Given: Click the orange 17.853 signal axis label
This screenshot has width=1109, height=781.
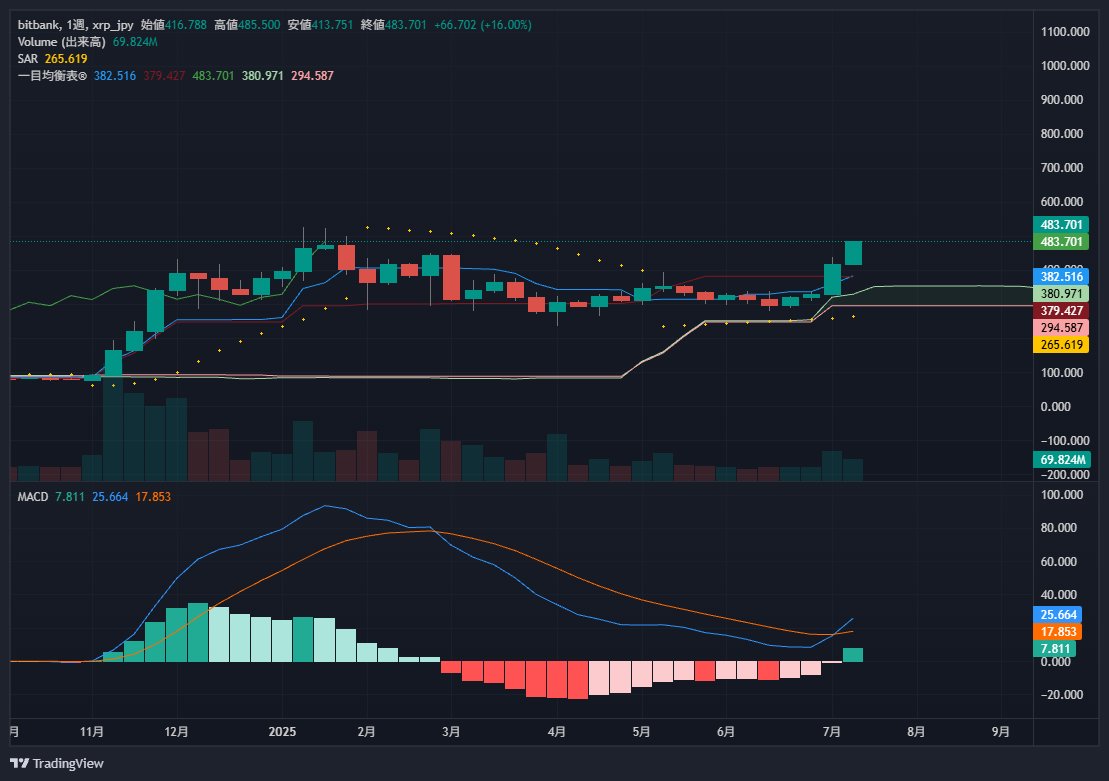Looking at the screenshot, I should [1058, 632].
